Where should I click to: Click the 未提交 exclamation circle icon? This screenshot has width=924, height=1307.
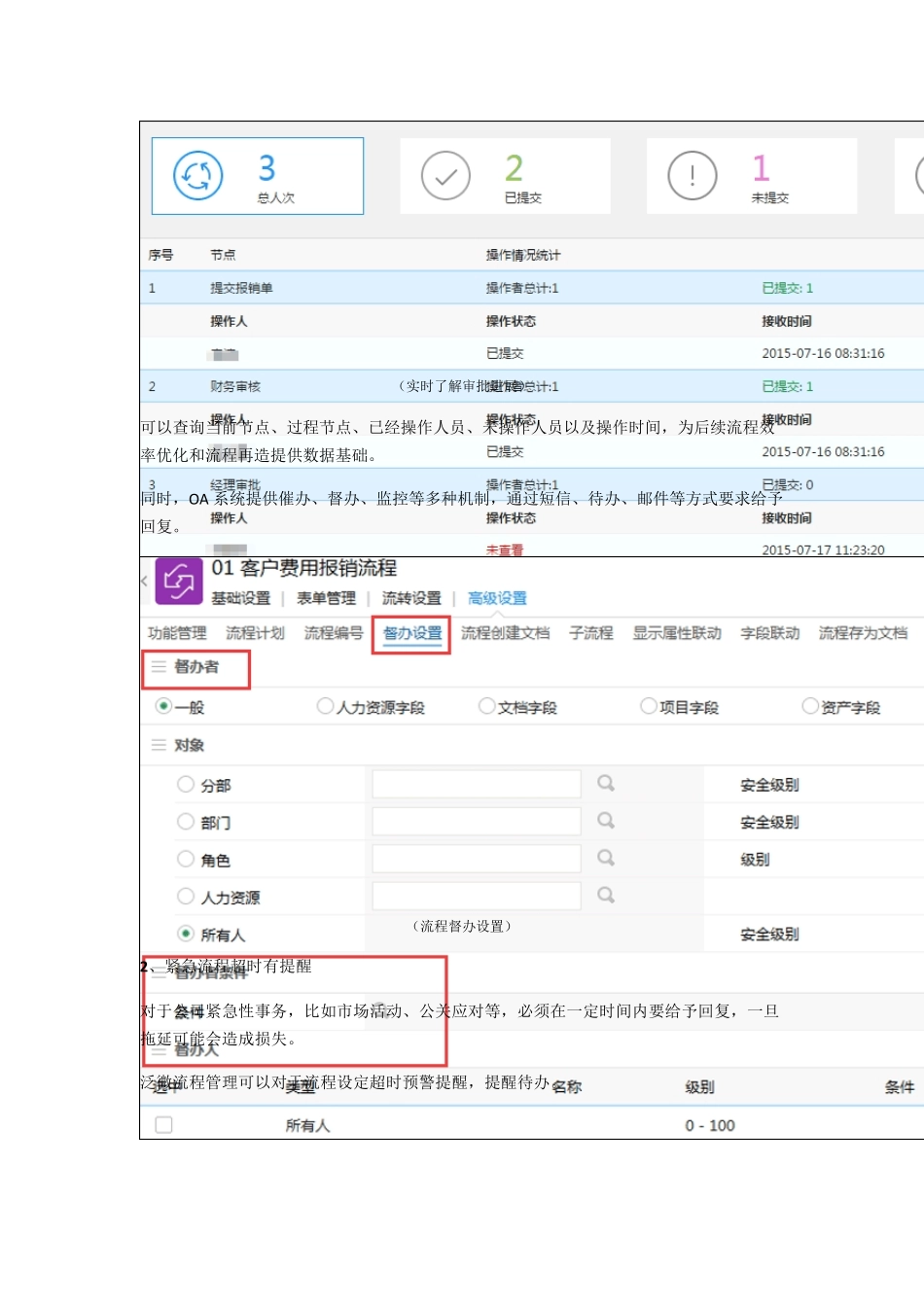point(693,176)
